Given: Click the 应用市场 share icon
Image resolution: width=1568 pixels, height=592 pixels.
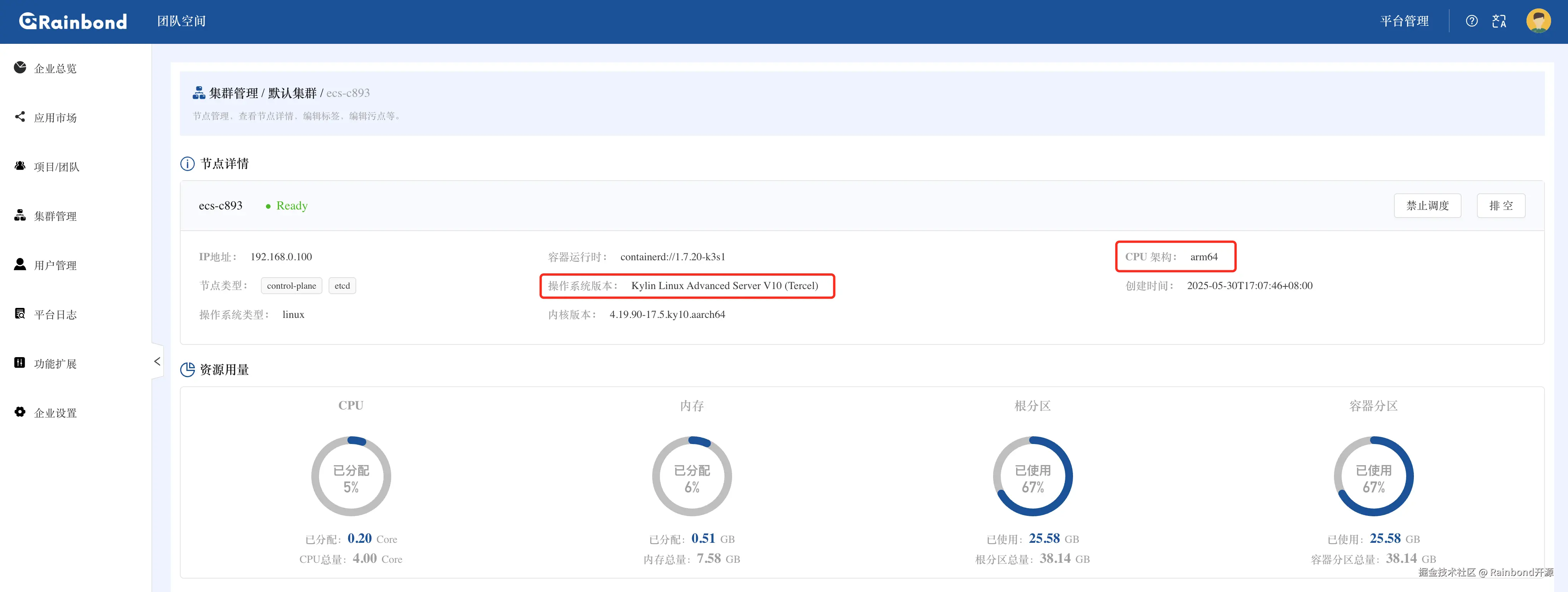Looking at the screenshot, I should (x=20, y=116).
